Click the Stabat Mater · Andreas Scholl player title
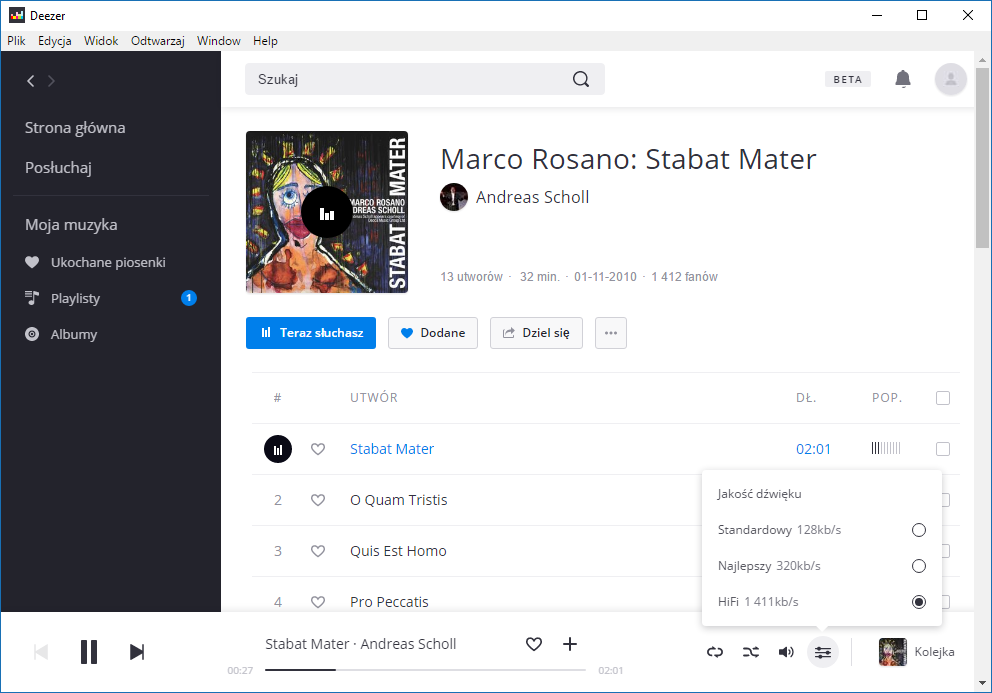The image size is (992, 693). coord(361,644)
